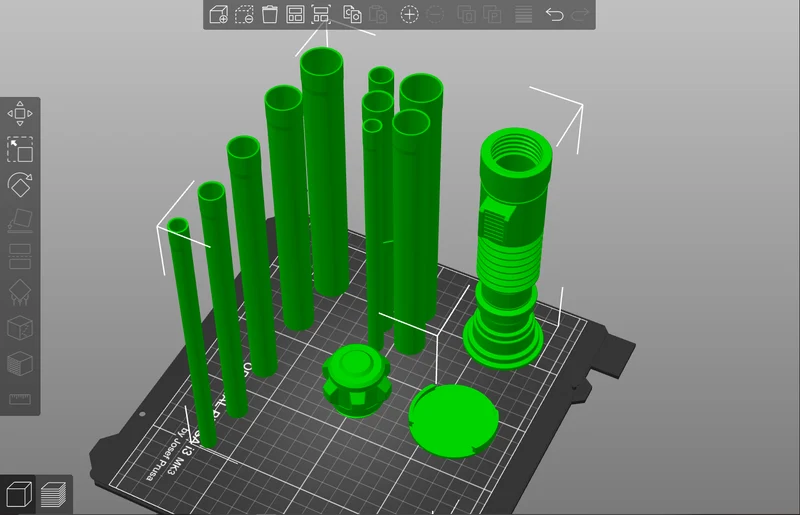Switch to the 3D editor view

[x=18, y=494]
